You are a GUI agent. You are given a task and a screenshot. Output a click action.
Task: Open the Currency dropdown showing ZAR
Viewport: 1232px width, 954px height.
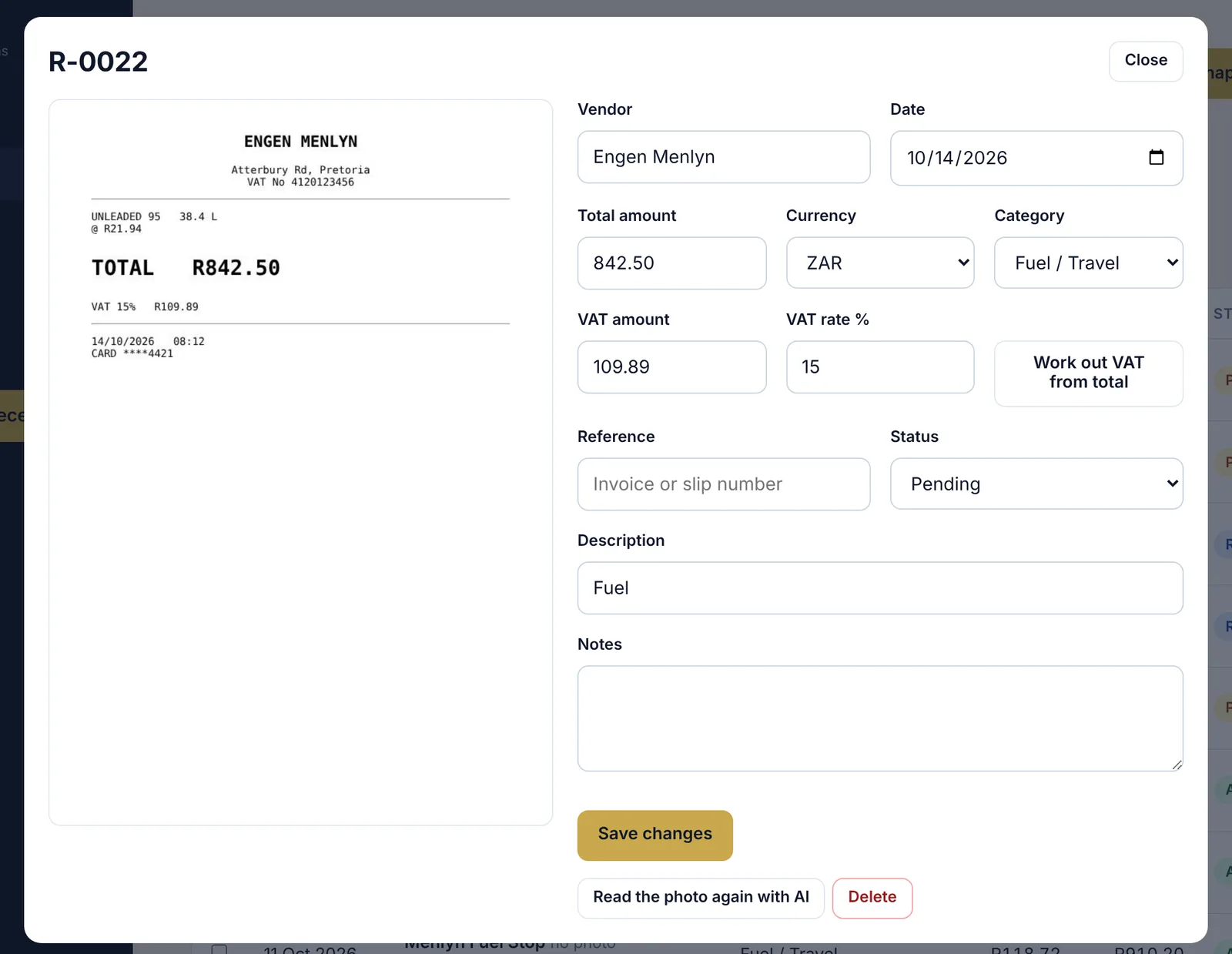pyautogui.click(x=880, y=263)
